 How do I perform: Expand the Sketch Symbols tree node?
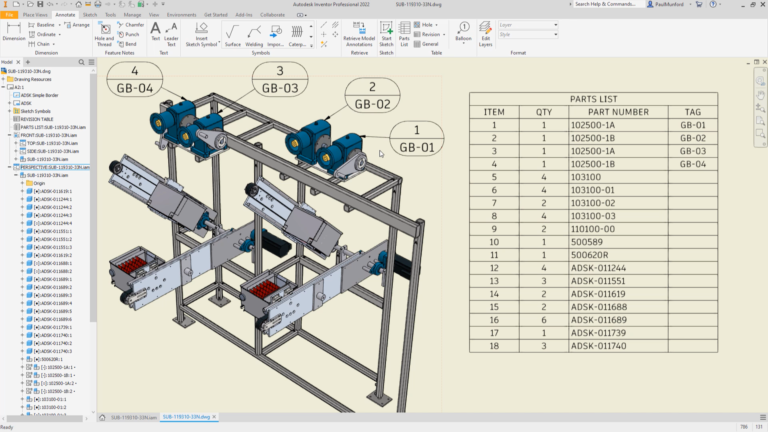tap(9, 111)
